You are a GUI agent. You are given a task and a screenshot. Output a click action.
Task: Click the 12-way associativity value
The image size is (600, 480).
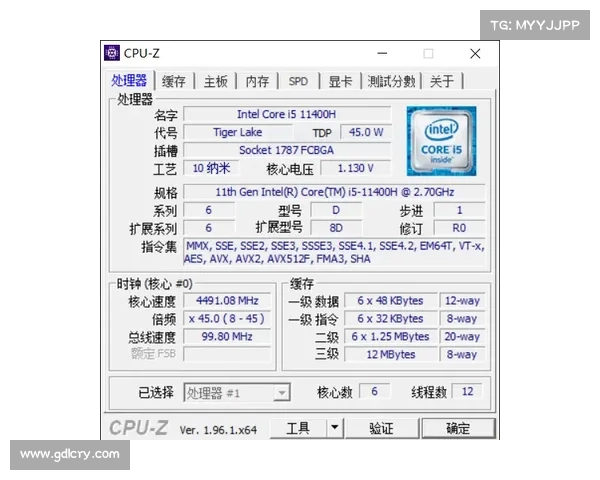coord(462,300)
